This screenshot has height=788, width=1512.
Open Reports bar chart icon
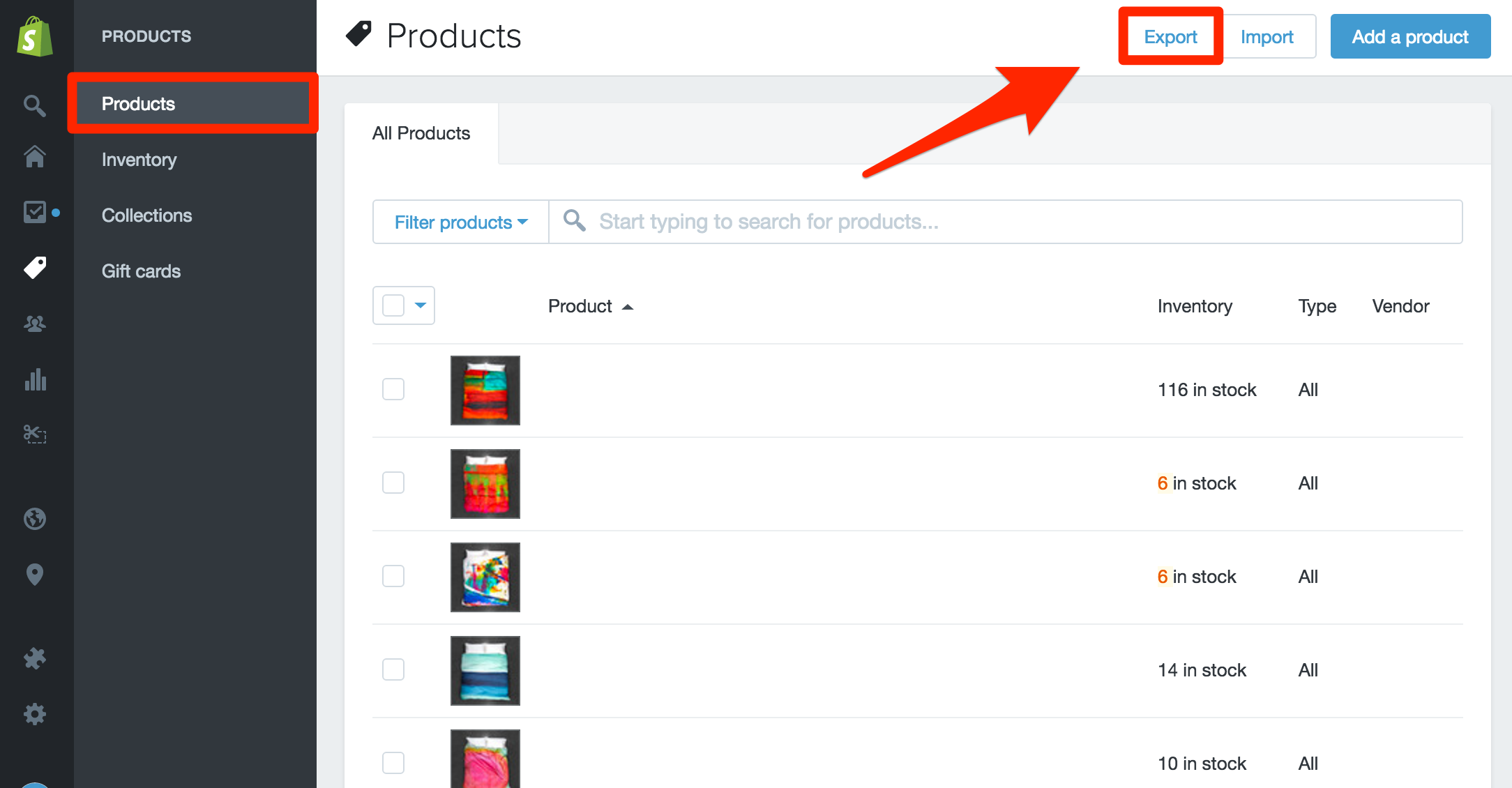click(35, 379)
